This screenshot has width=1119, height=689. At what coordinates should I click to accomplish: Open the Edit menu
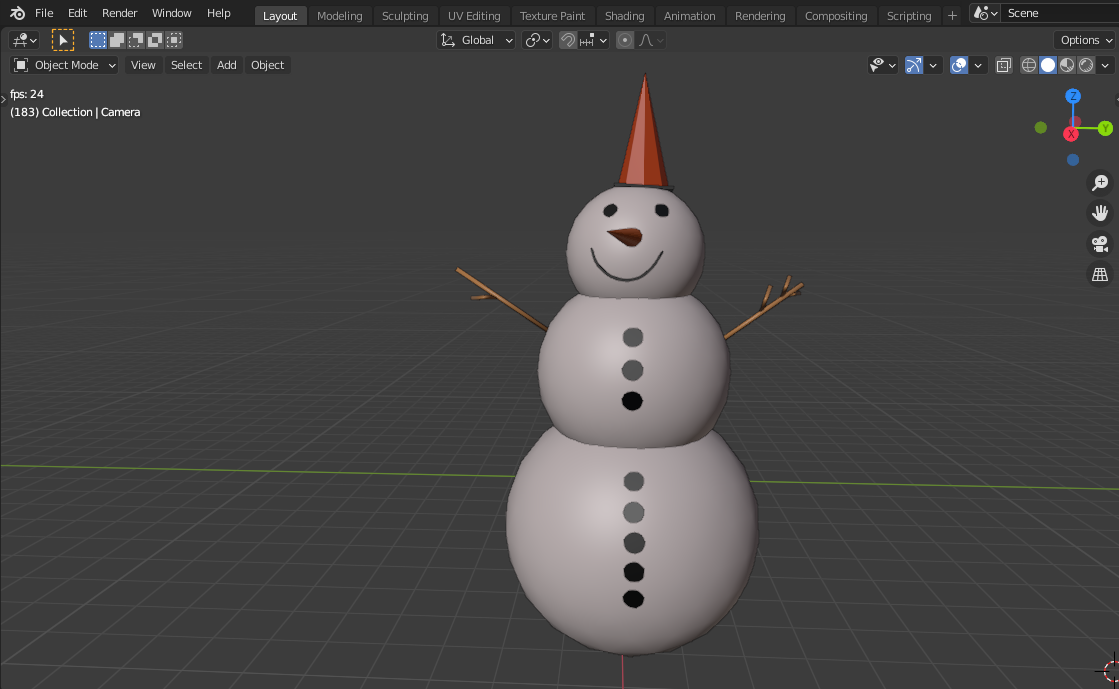(x=77, y=13)
